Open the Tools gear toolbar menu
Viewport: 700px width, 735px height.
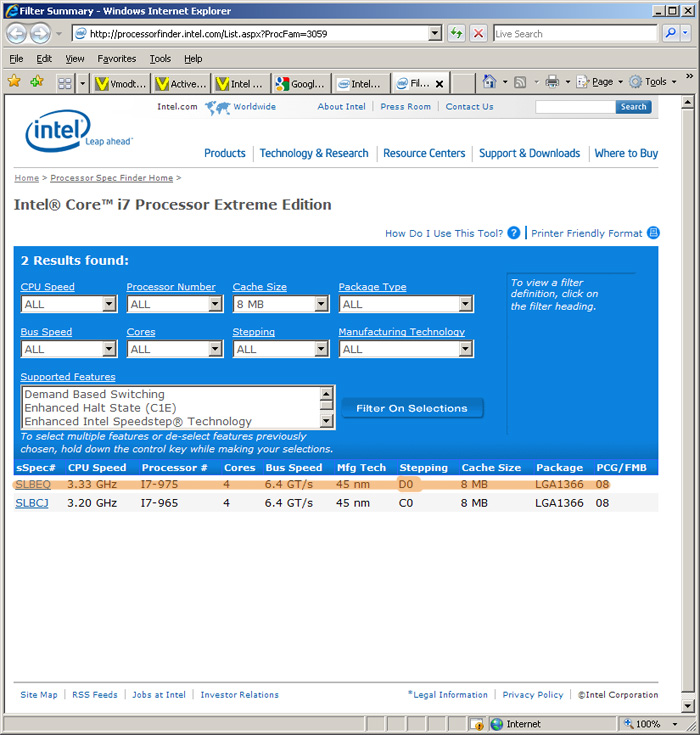point(653,82)
